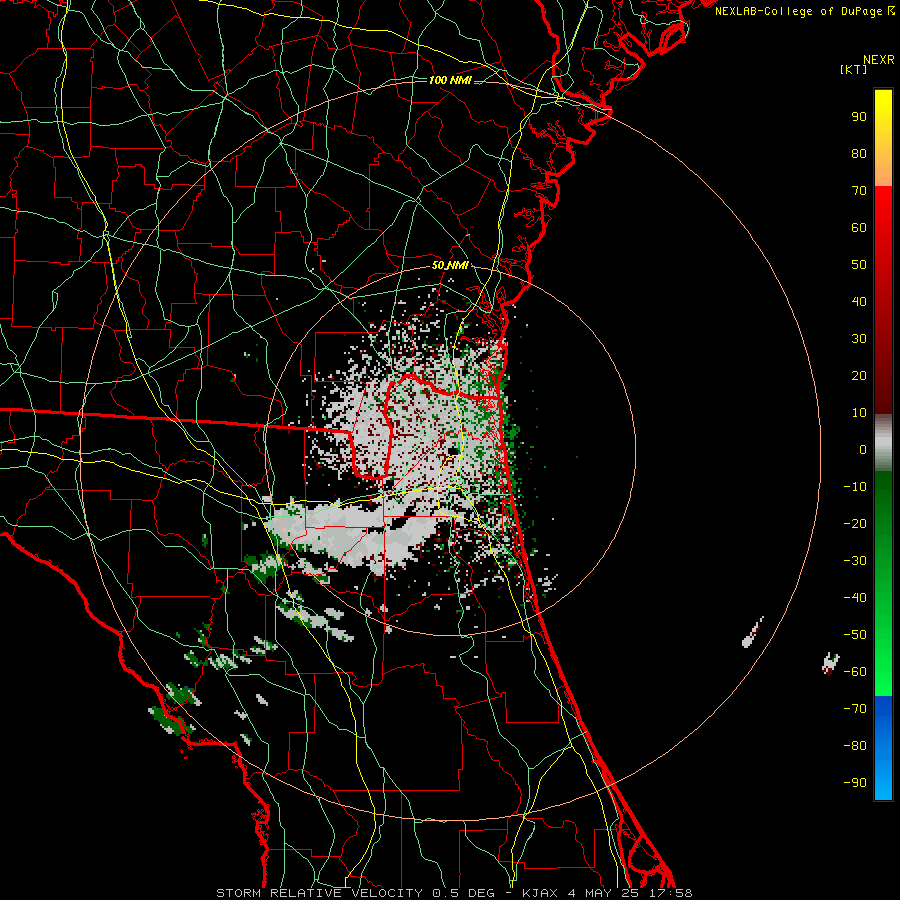Image resolution: width=900 pixels, height=900 pixels.
Task: Click the 50 NMI range ring label
Action: coord(450,265)
